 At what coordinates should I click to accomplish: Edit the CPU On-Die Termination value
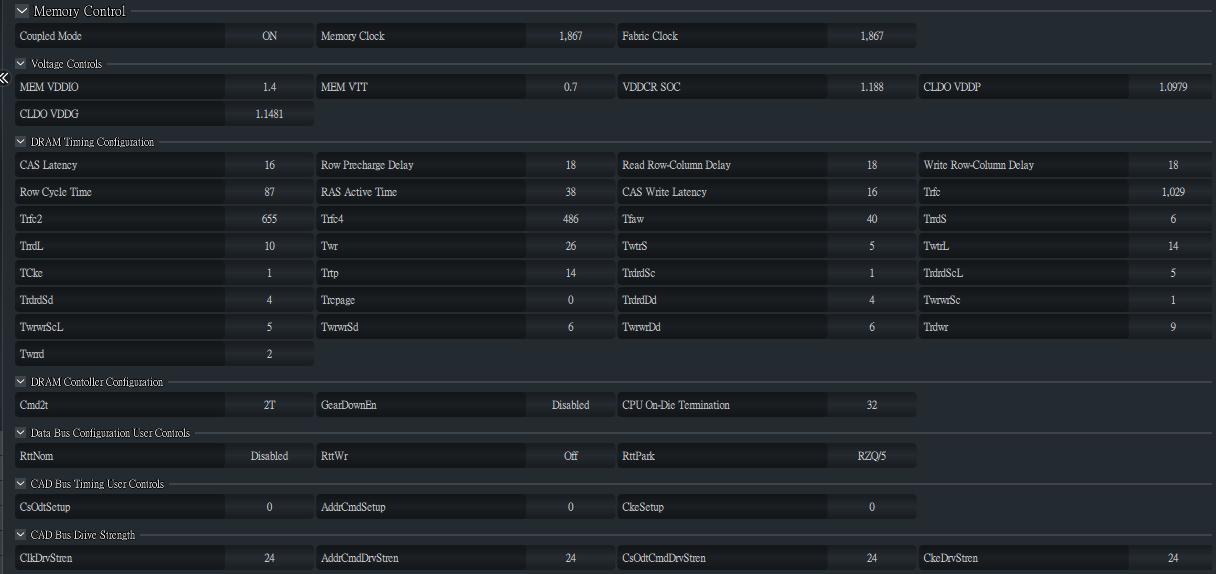coord(871,406)
